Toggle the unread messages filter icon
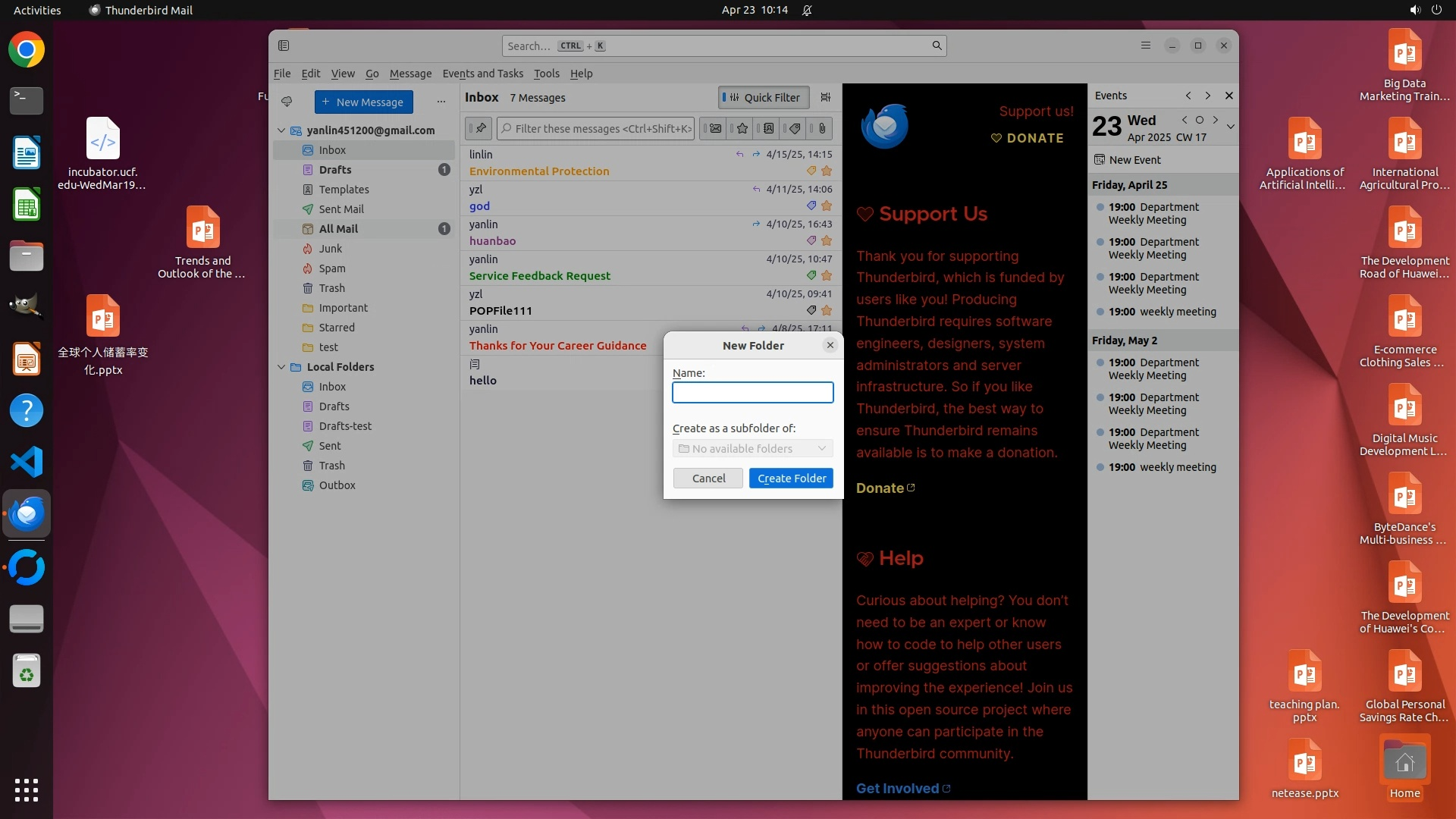 (x=714, y=128)
